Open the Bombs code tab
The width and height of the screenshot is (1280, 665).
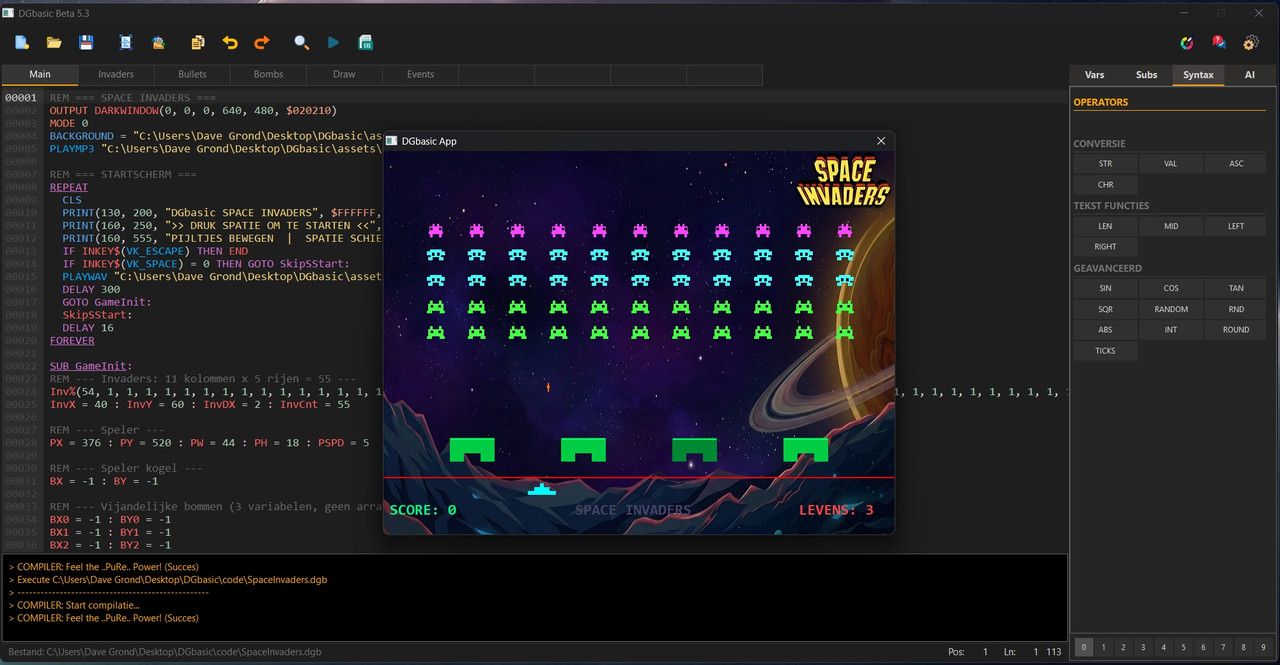(268, 75)
